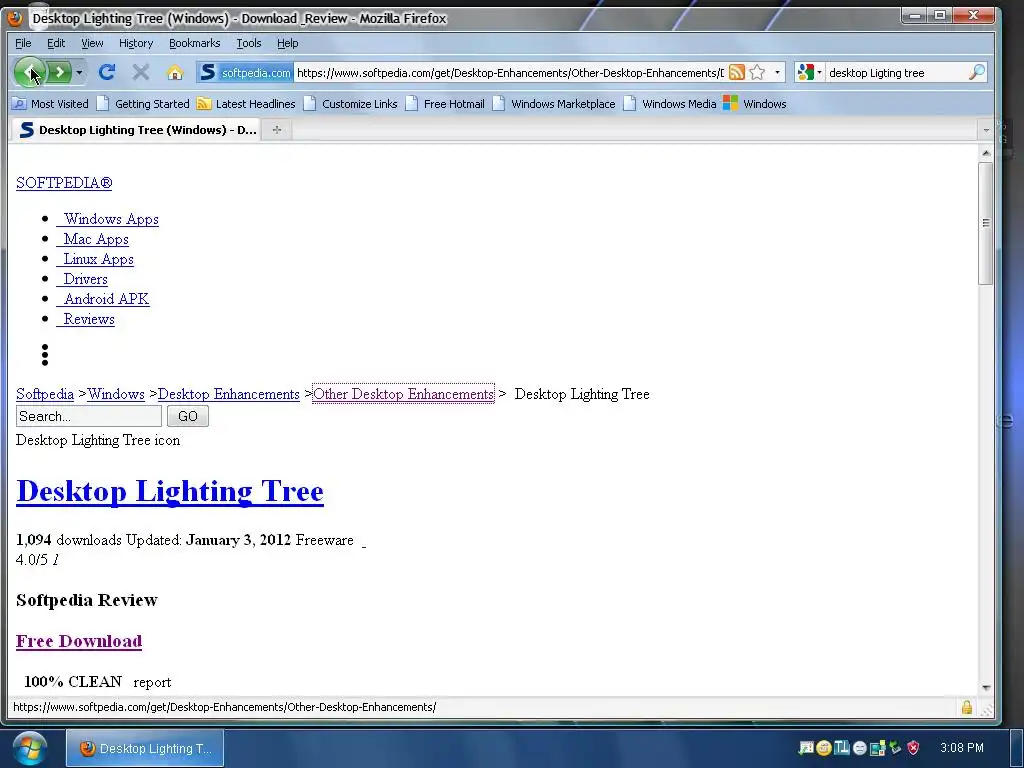Select the Desktop Lighting Tree (Windows) tab
Viewport: 1024px width, 768px height.
click(x=136, y=130)
